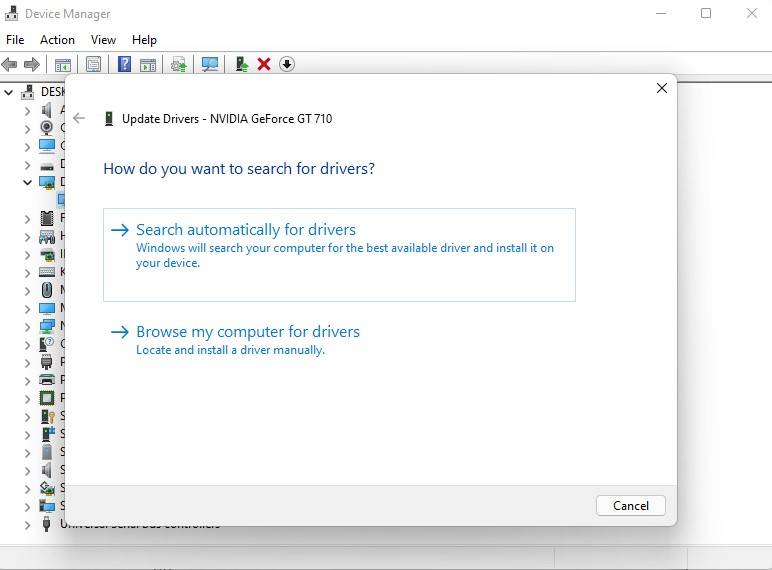The height and width of the screenshot is (570, 772).
Task: Open the File menu
Action: coord(15,40)
